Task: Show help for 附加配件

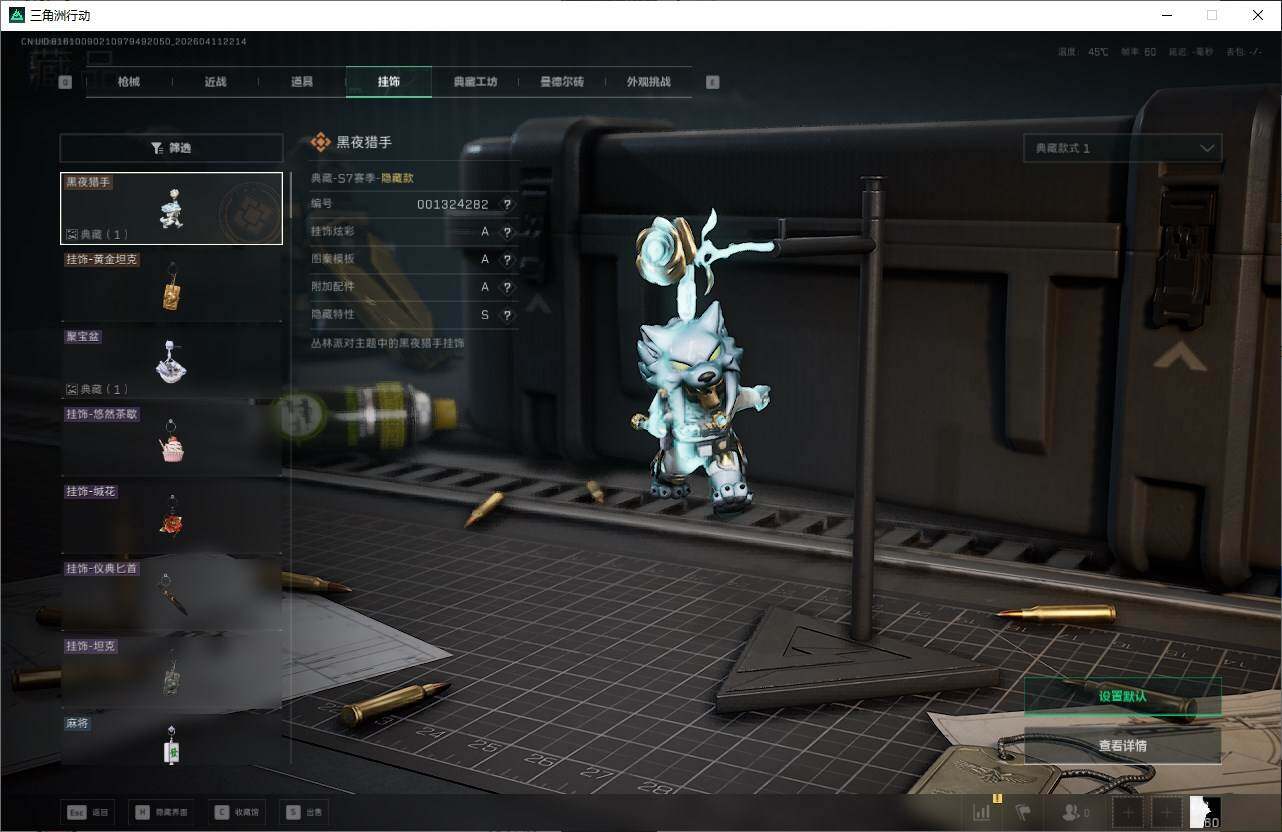Action: click(507, 287)
